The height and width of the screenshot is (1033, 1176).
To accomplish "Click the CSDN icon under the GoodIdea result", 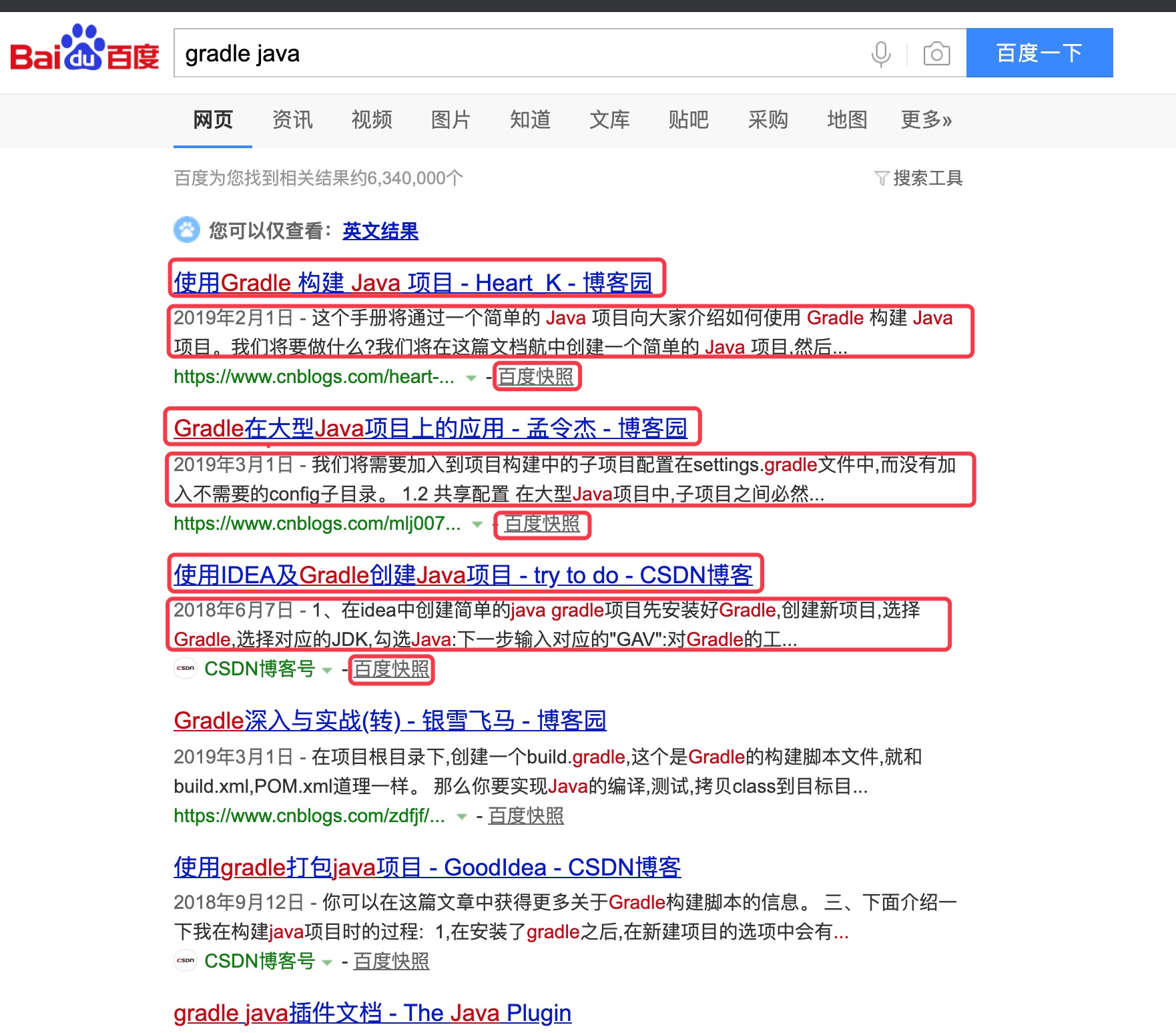I will point(186,960).
